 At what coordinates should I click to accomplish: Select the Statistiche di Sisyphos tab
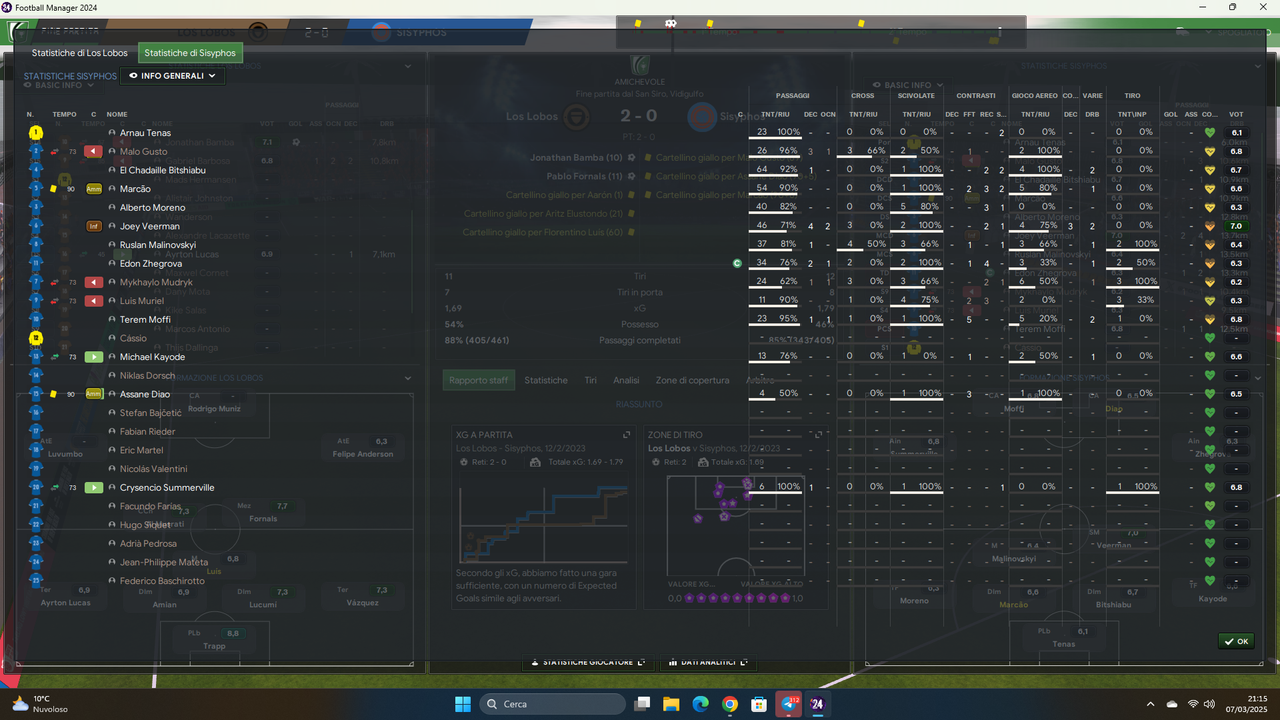[x=190, y=53]
